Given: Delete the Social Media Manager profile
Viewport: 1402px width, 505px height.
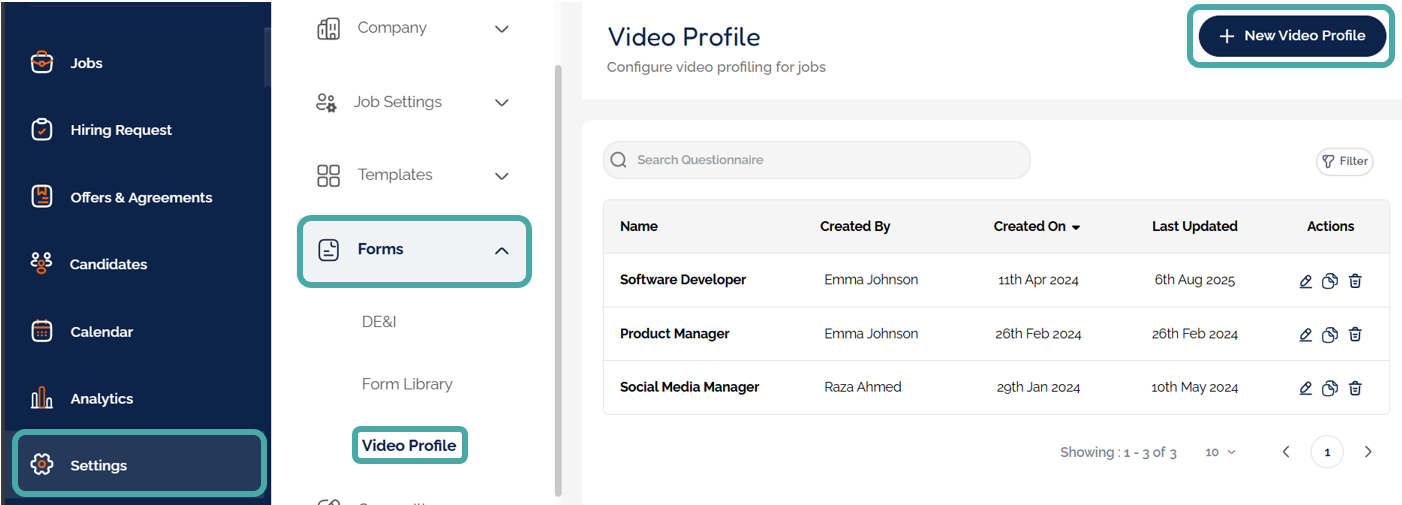Looking at the screenshot, I should click(x=1355, y=388).
